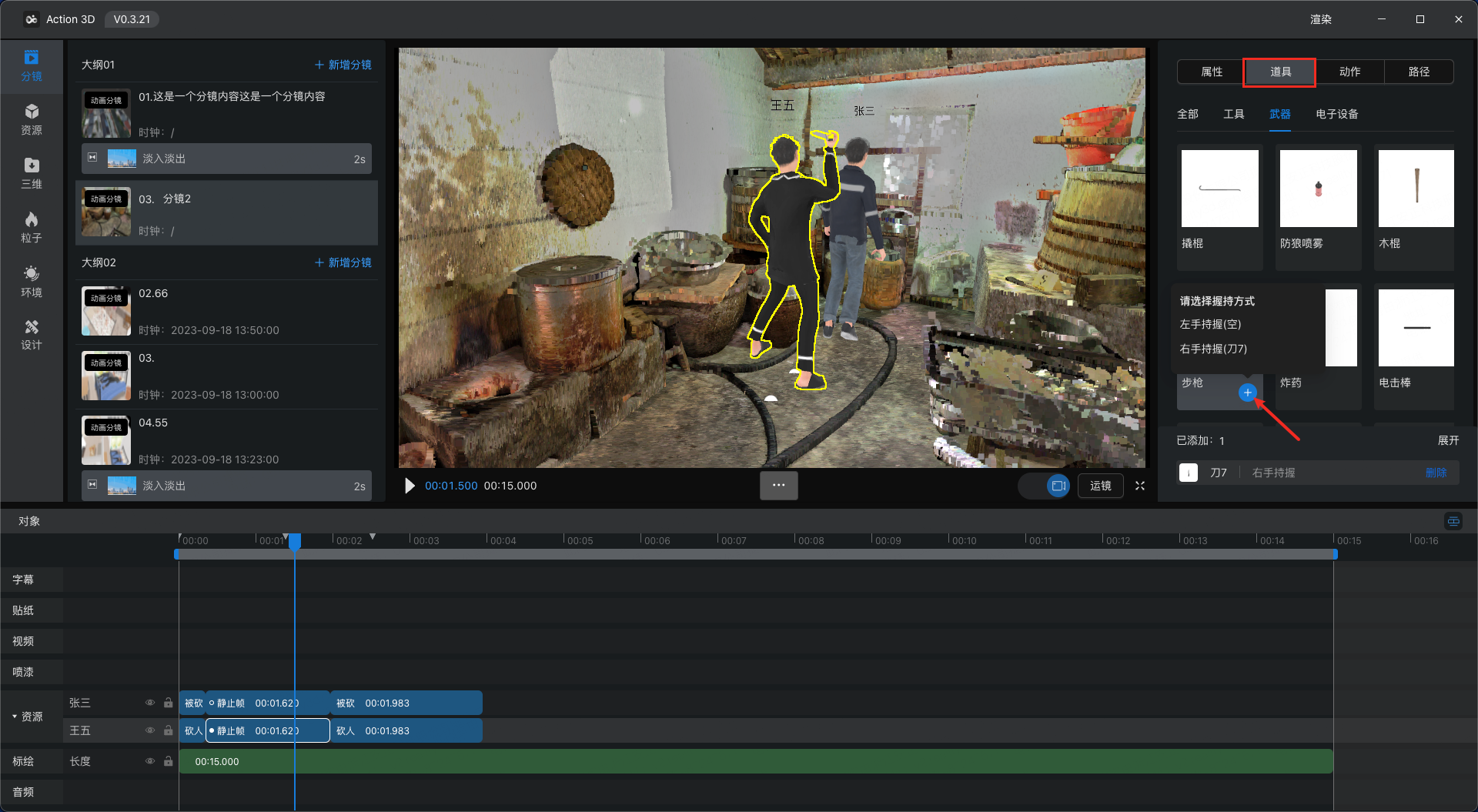Click the transition icon on first 淡入淡出 row
Screen dimensions: 1478x812
click(92, 158)
